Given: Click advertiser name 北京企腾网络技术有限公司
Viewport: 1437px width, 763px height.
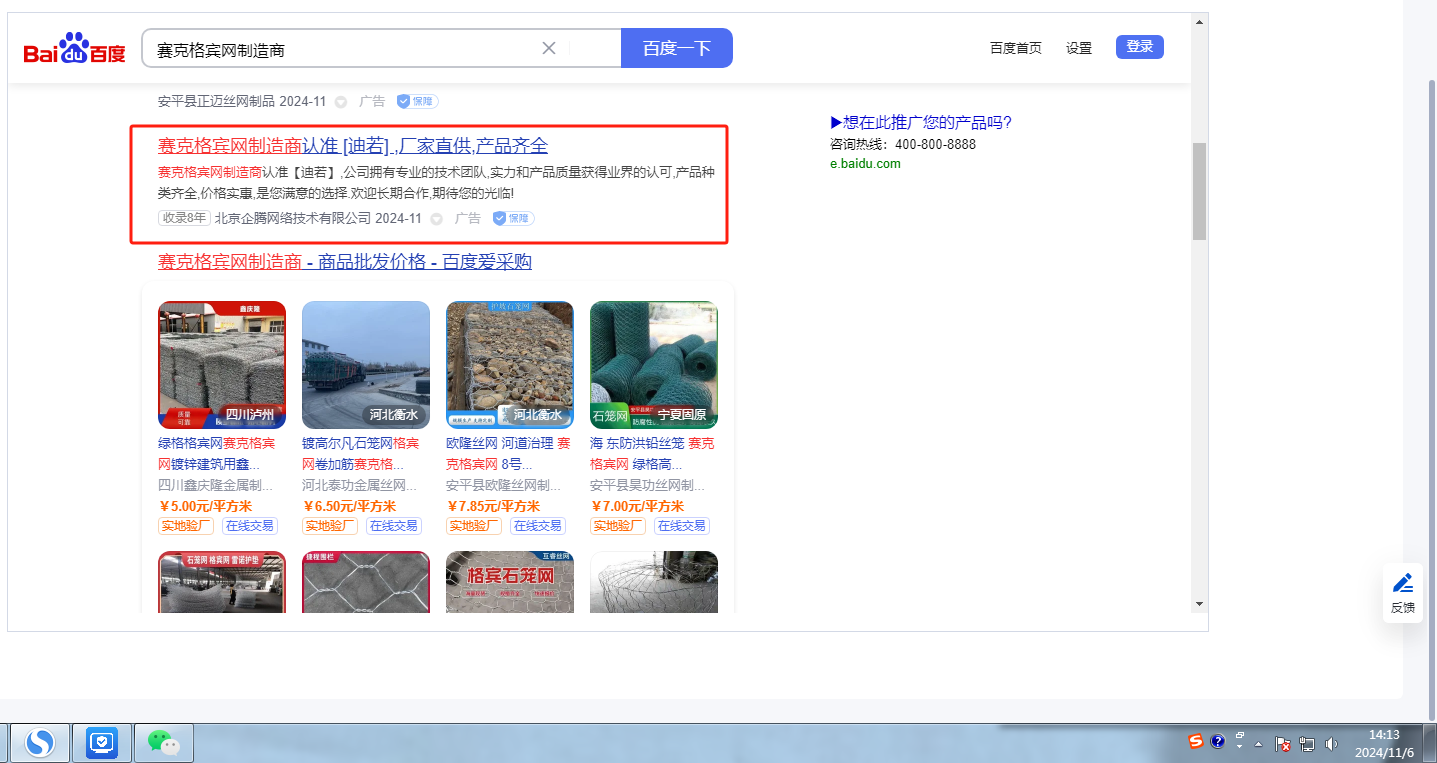Looking at the screenshot, I should [293, 218].
